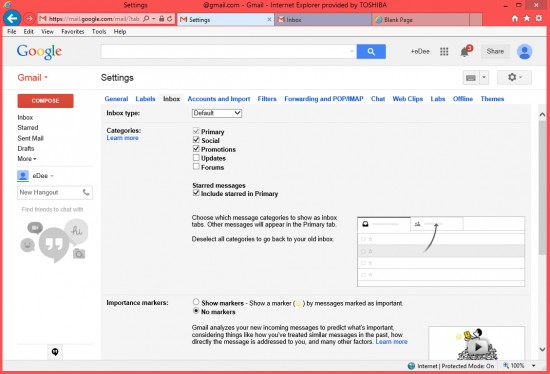Open the +eDee profile link
Screen dimensions: 550x374
[420, 52]
